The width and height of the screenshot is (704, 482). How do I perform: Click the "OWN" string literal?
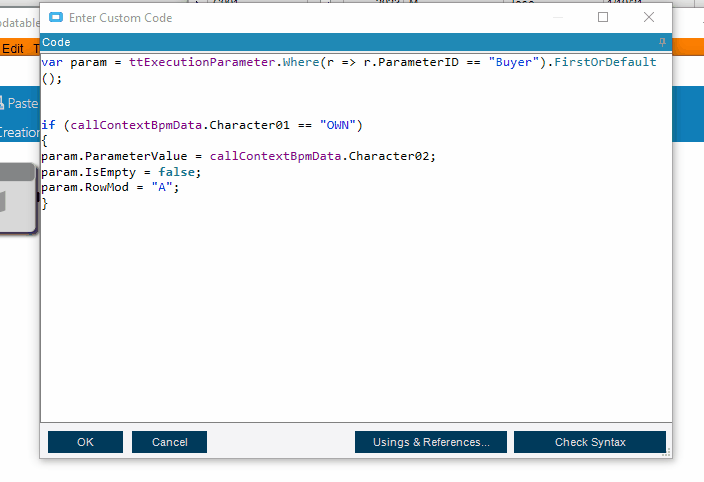click(x=338, y=125)
